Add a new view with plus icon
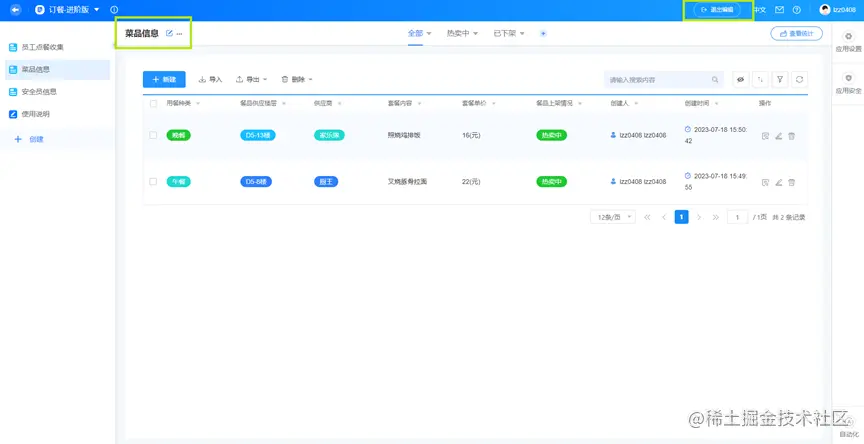Screen dimensions: 864x444 coord(543,34)
